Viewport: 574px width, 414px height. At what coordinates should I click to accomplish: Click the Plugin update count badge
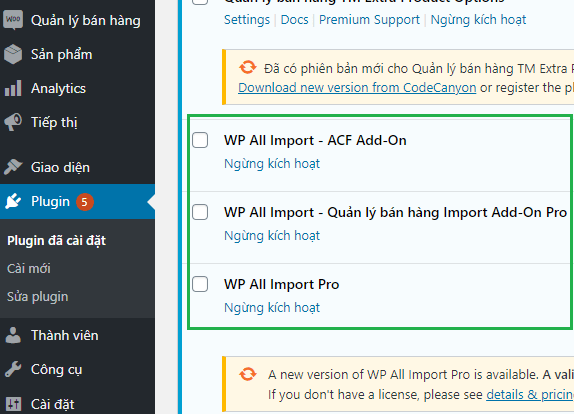point(85,202)
